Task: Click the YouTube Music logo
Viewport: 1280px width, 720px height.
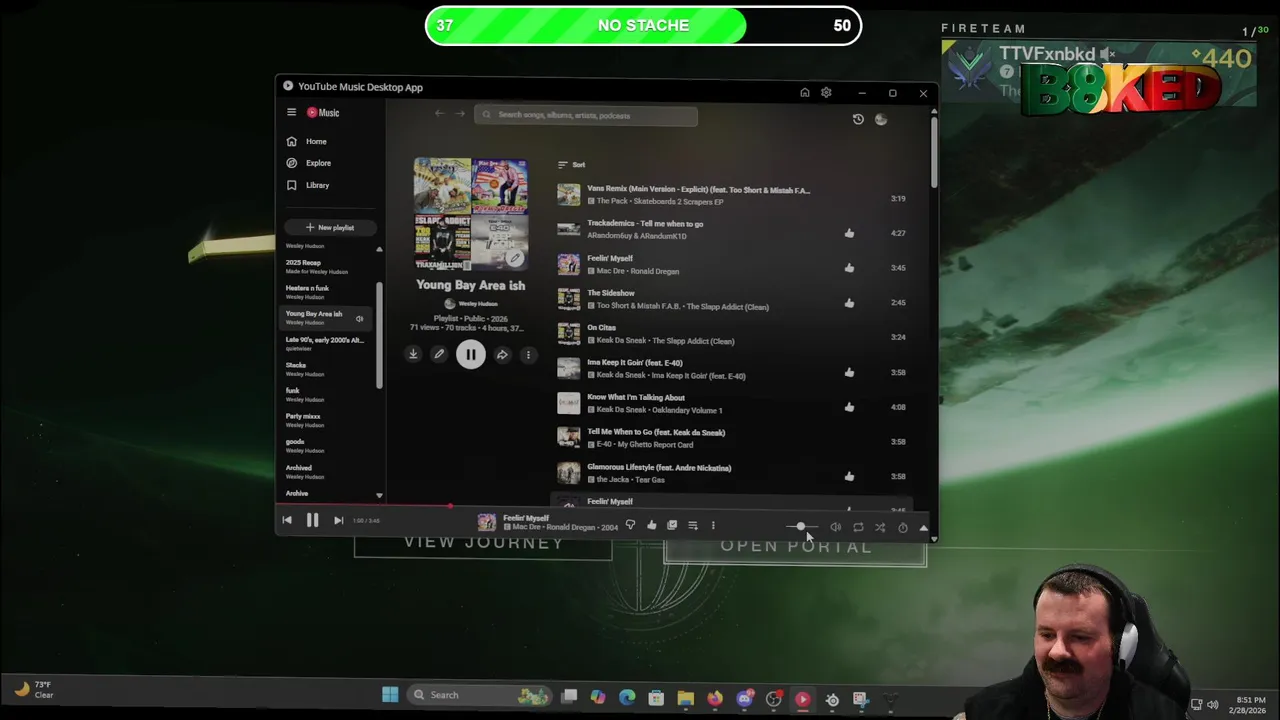Action: [323, 113]
